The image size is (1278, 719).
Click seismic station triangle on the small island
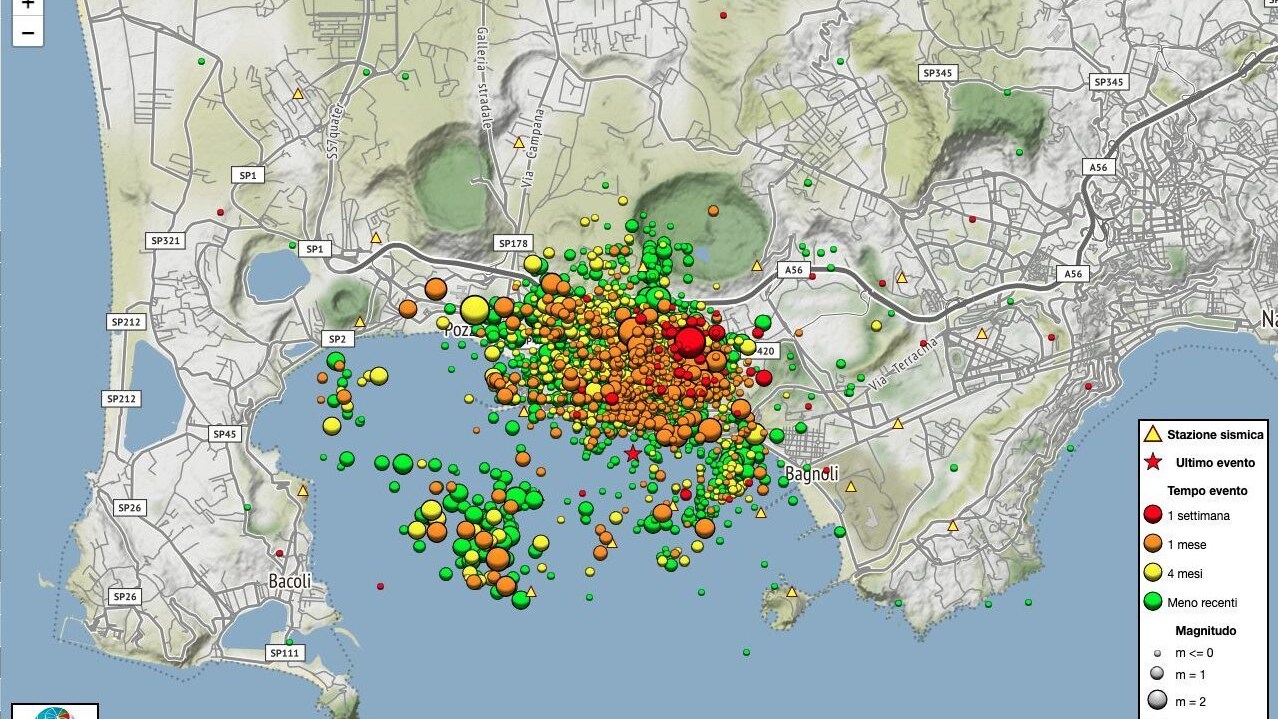pyautogui.click(x=792, y=592)
